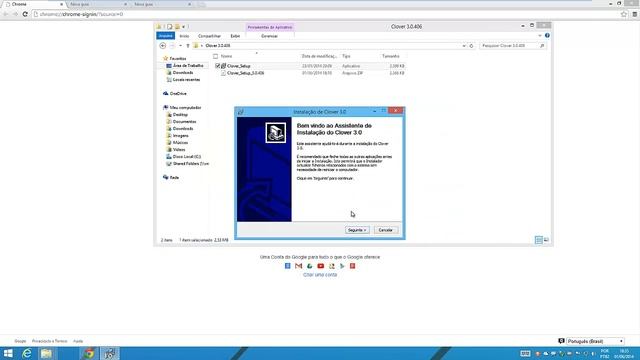
Task: Switch to the Exibir ribbon tab
Action: (x=235, y=36)
